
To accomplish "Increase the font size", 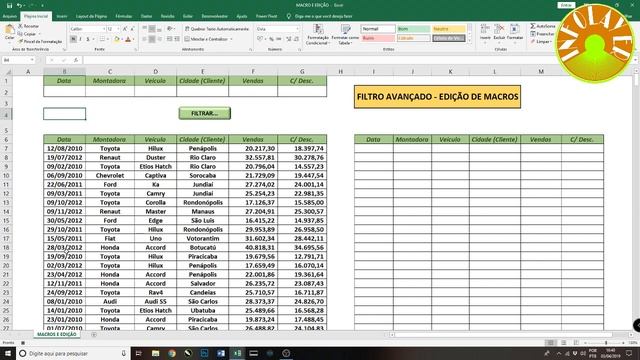I will [x=125, y=29].
